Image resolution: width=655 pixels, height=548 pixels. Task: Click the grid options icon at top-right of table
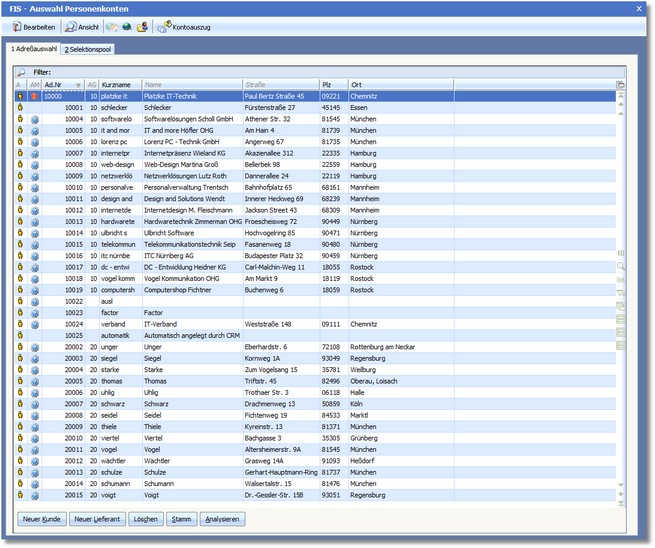[x=621, y=85]
